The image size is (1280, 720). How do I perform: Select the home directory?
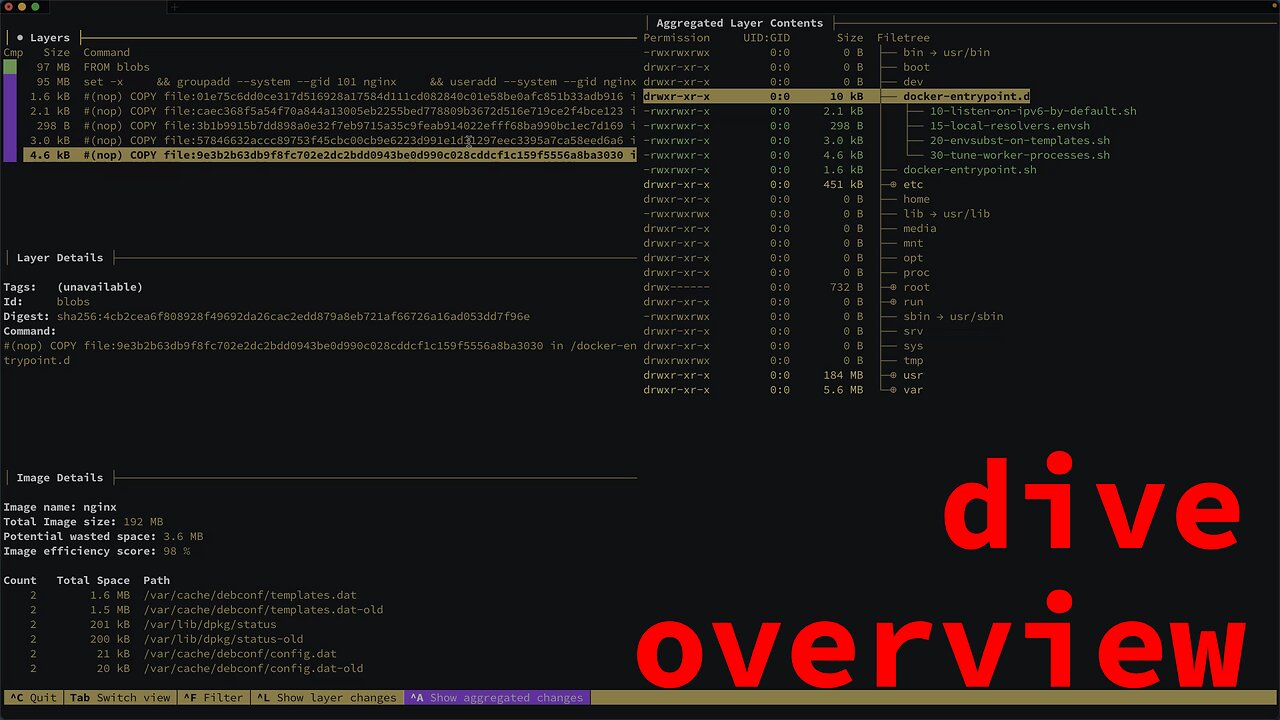click(x=916, y=199)
